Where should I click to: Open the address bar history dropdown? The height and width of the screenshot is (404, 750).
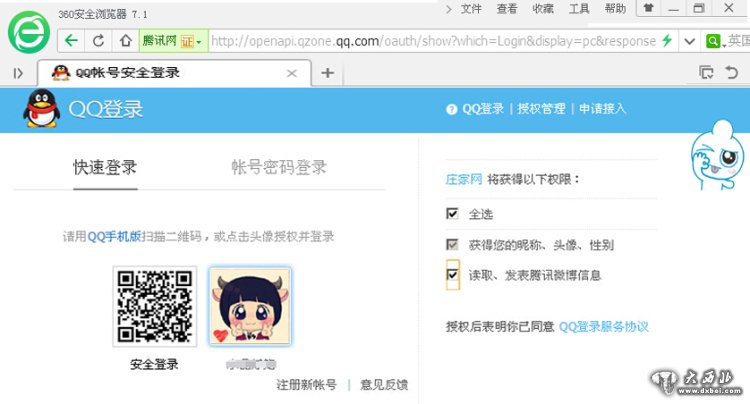pyautogui.click(x=689, y=41)
